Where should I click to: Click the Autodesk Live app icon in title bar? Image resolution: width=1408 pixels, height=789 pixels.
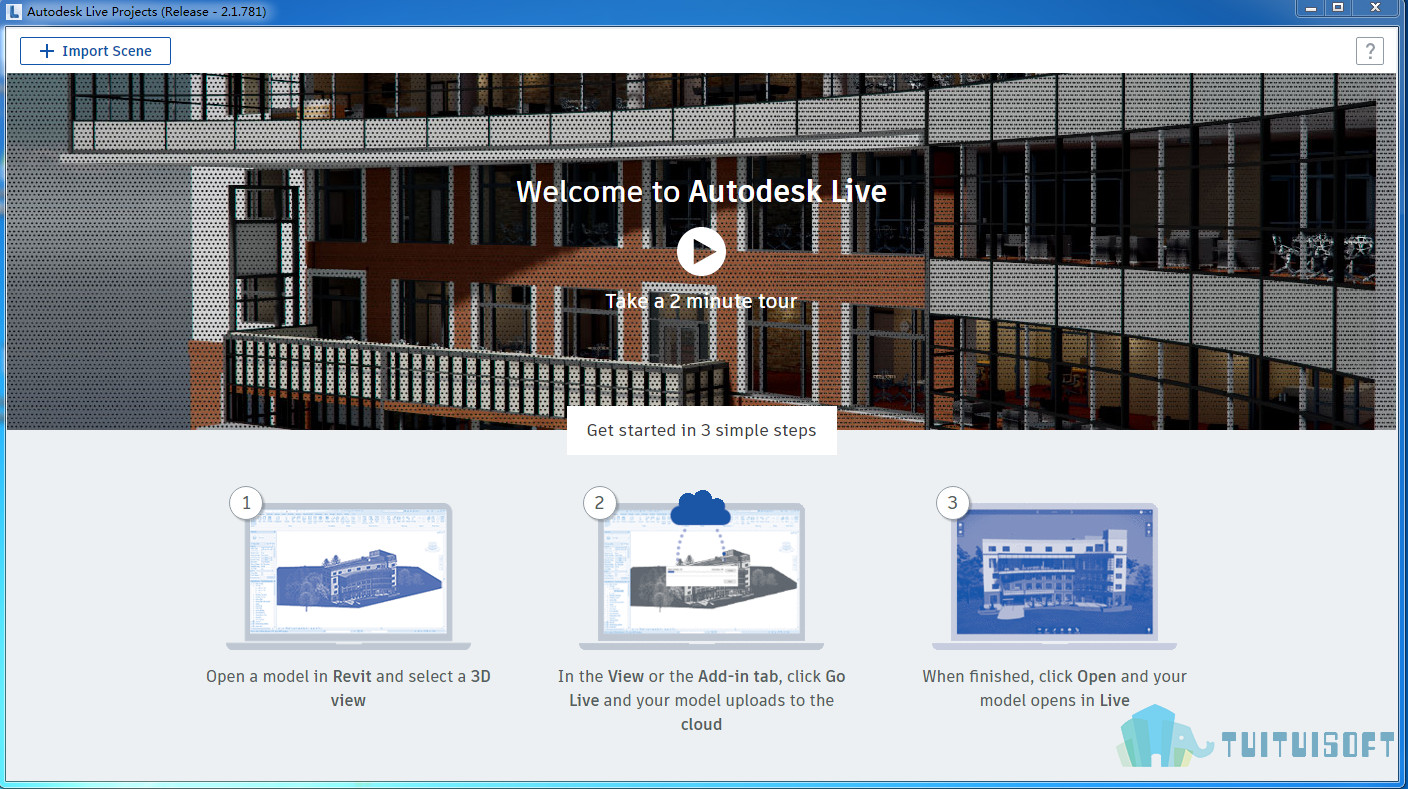13,11
